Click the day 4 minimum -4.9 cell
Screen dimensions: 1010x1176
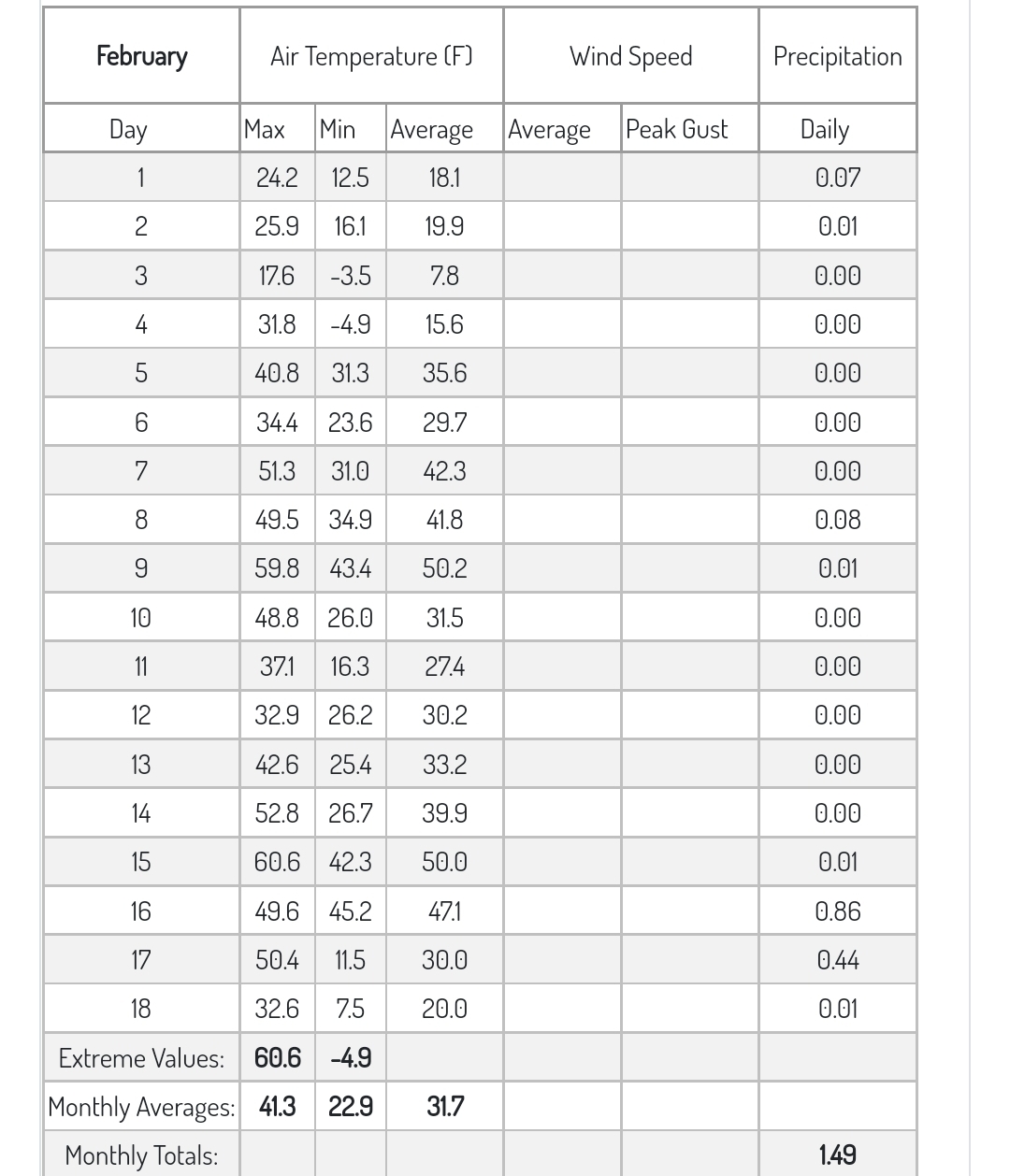(x=351, y=324)
